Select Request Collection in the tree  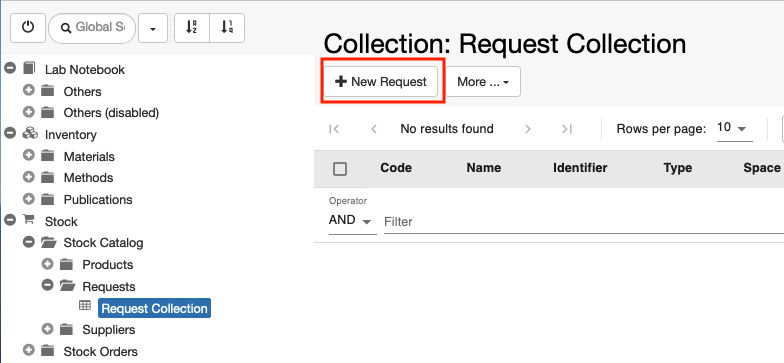[154, 308]
